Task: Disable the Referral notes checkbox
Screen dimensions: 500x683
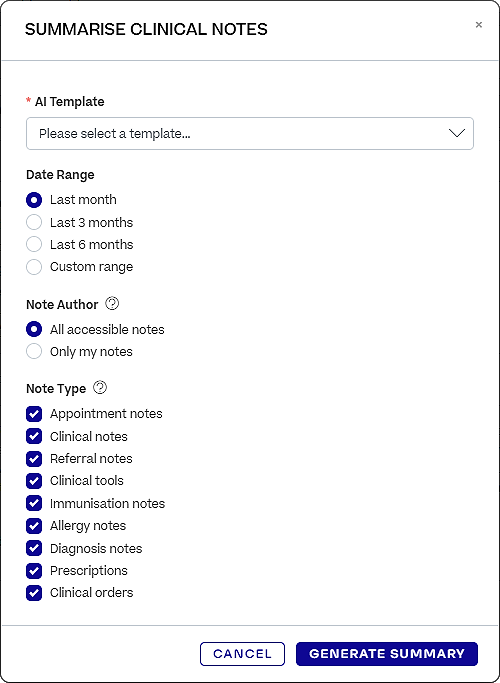Action: click(34, 459)
